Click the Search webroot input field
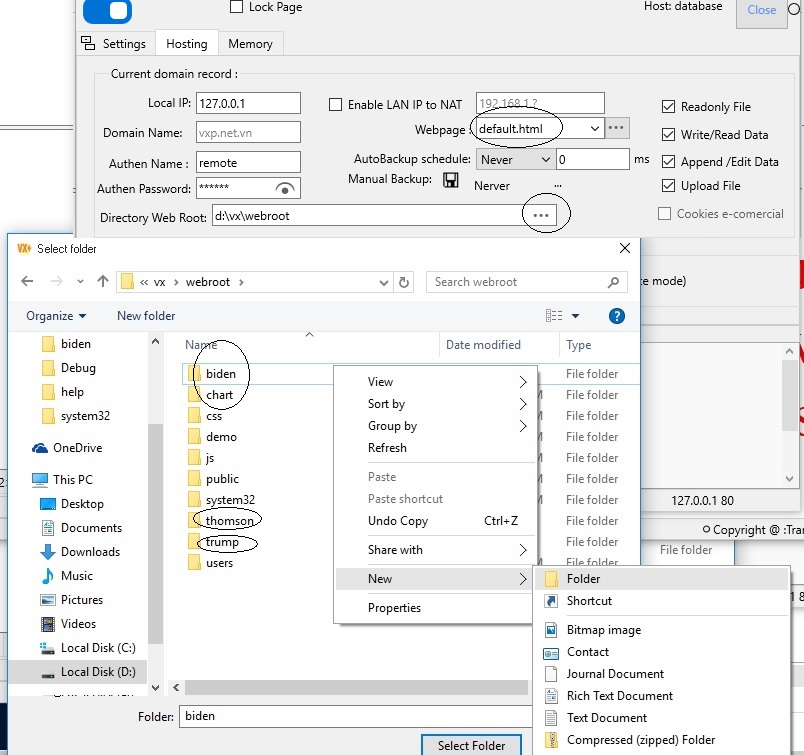Screen dimensions: 804x755 point(518,282)
